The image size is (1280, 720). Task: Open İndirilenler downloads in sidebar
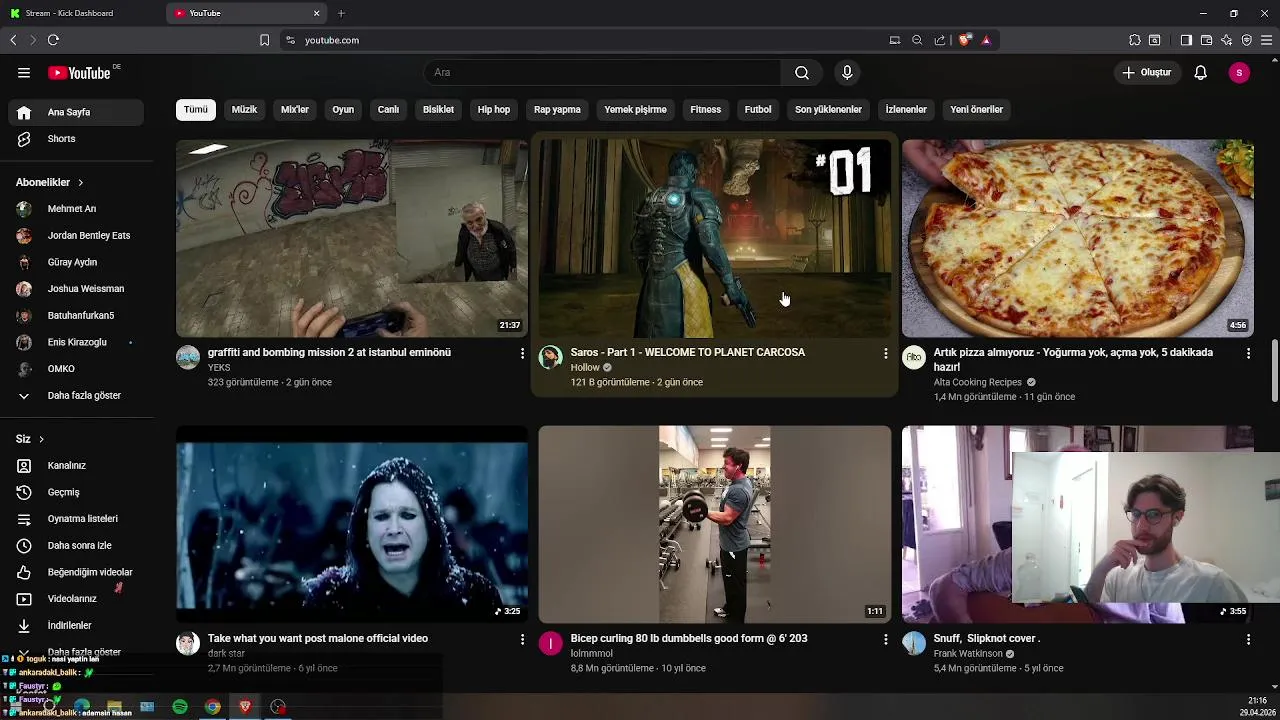76,625
